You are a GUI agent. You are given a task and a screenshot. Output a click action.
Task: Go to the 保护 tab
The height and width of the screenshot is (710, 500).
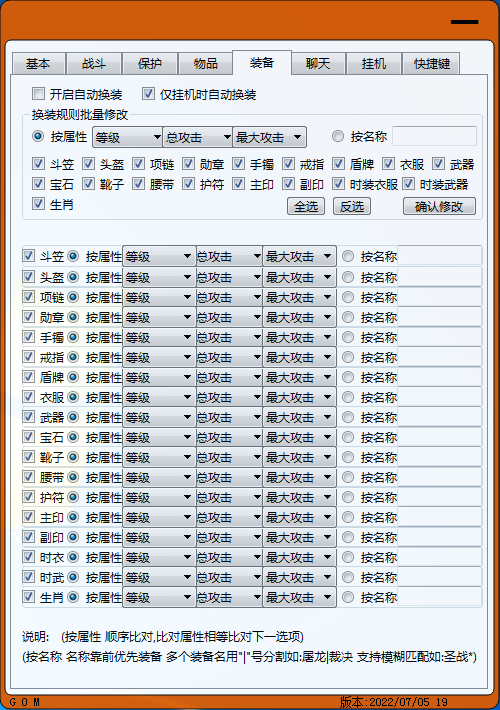pyautogui.click(x=150, y=63)
